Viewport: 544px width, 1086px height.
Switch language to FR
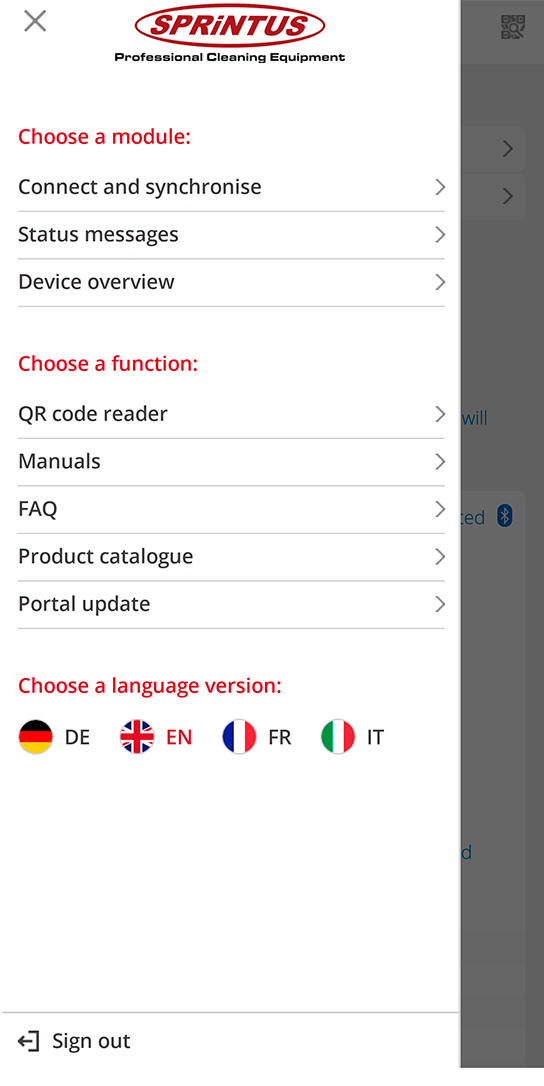click(280, 738)
